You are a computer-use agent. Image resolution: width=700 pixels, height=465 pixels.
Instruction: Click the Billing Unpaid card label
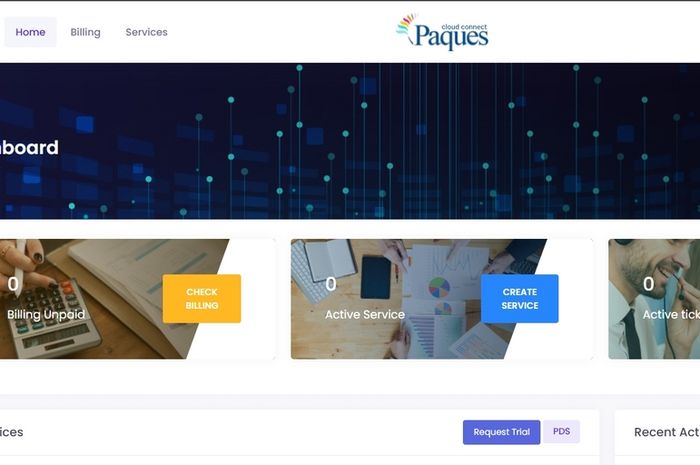coord(46,314)
